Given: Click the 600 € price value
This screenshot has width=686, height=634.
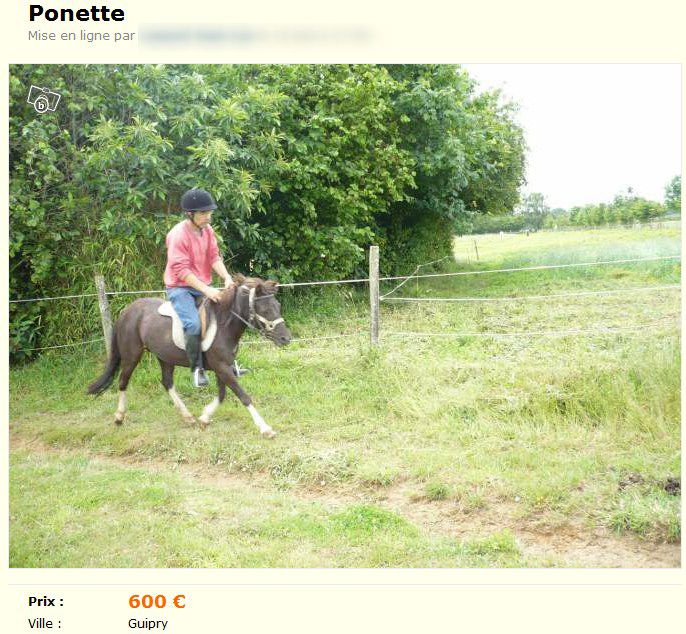Looking at the screenshot, I should 157,601.
